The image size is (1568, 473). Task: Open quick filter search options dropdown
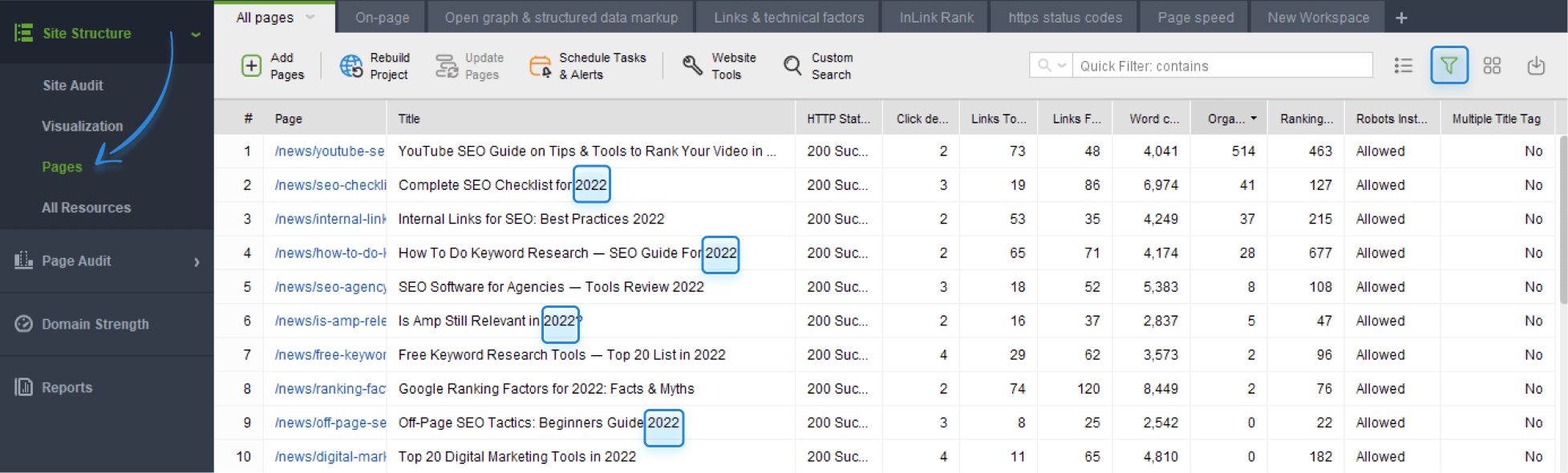tap(1051, 66)
